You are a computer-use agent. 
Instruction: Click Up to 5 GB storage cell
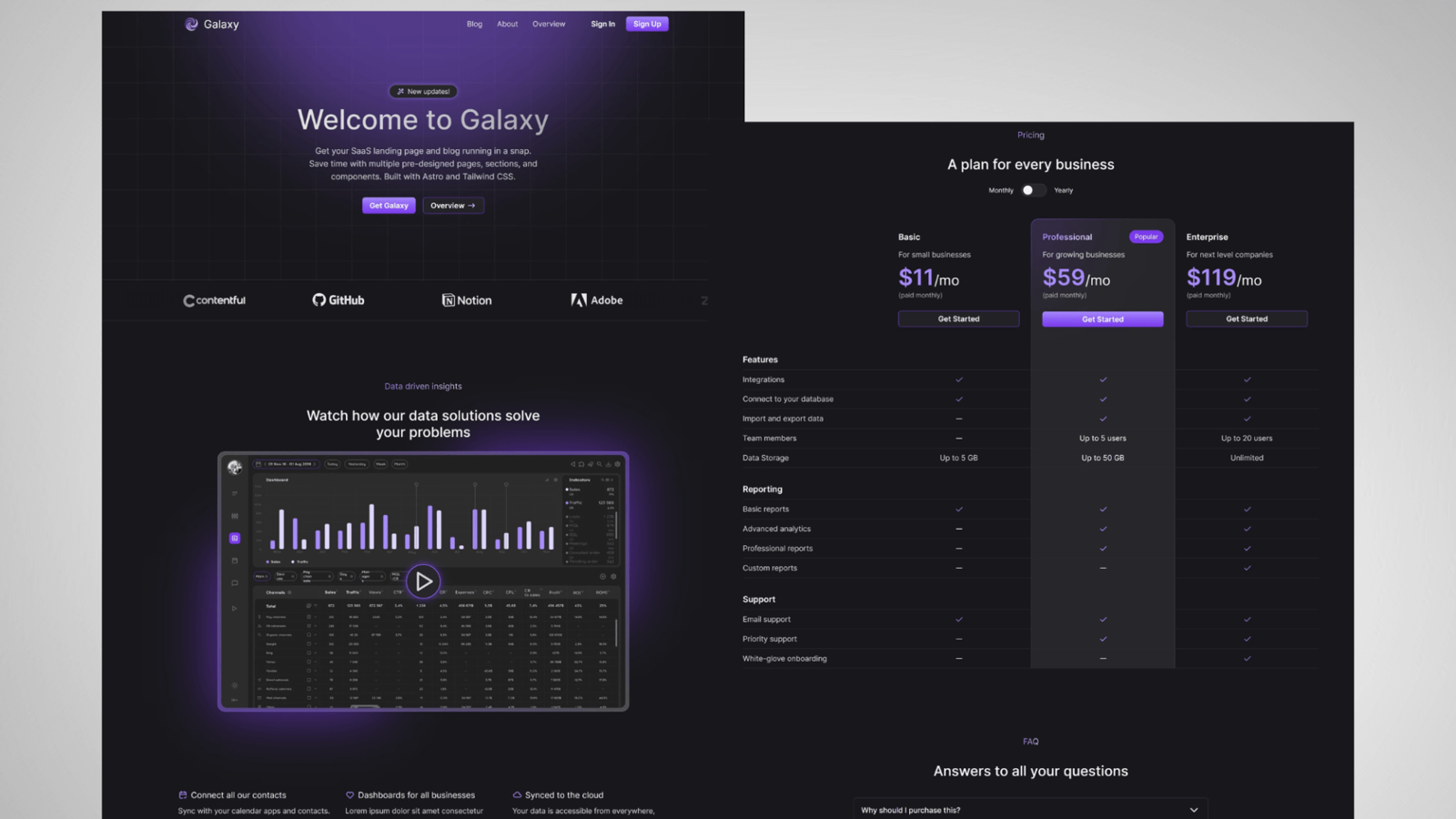pos(959,458)
